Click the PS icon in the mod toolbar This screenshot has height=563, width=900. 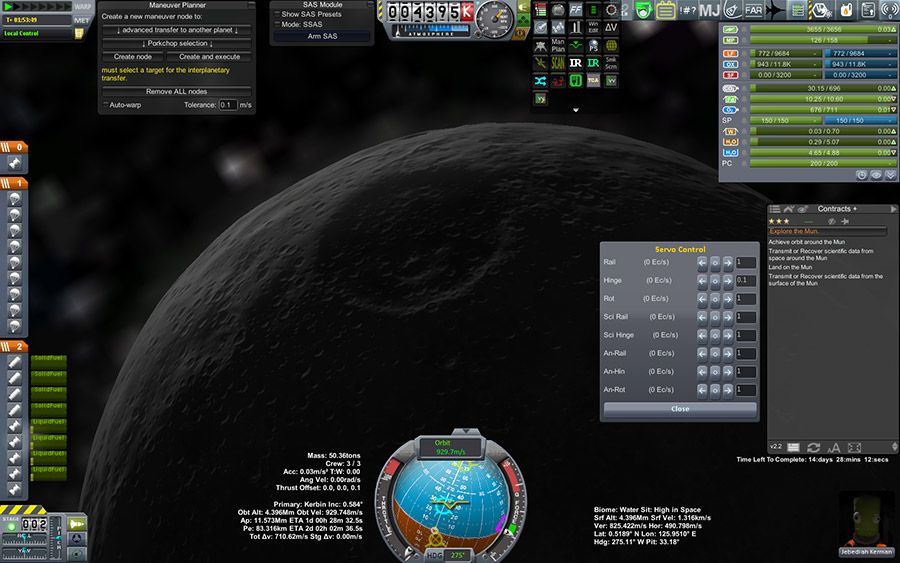pos(593,45)
